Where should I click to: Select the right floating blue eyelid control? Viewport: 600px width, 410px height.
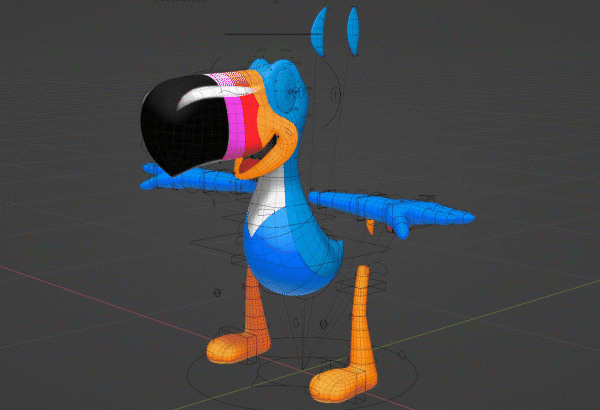pyautogui.click(x=353, y=31)
